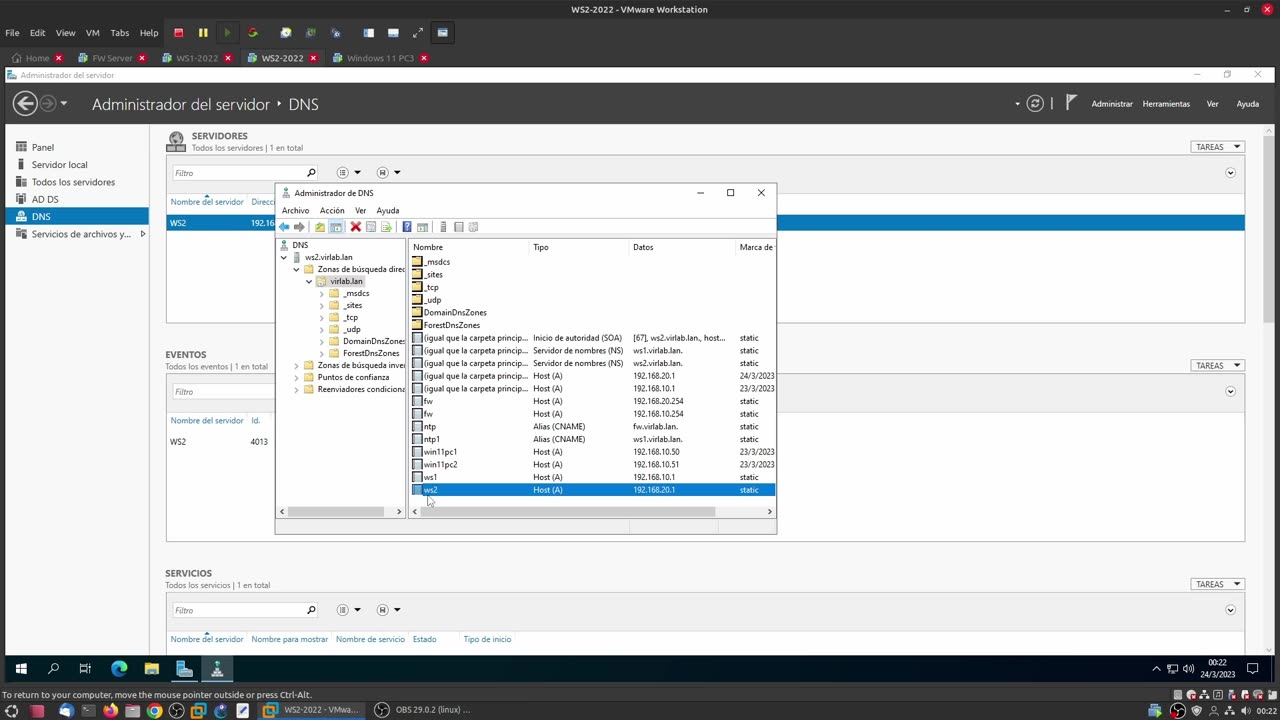Click the Up one level folder icon

point(320,227)
